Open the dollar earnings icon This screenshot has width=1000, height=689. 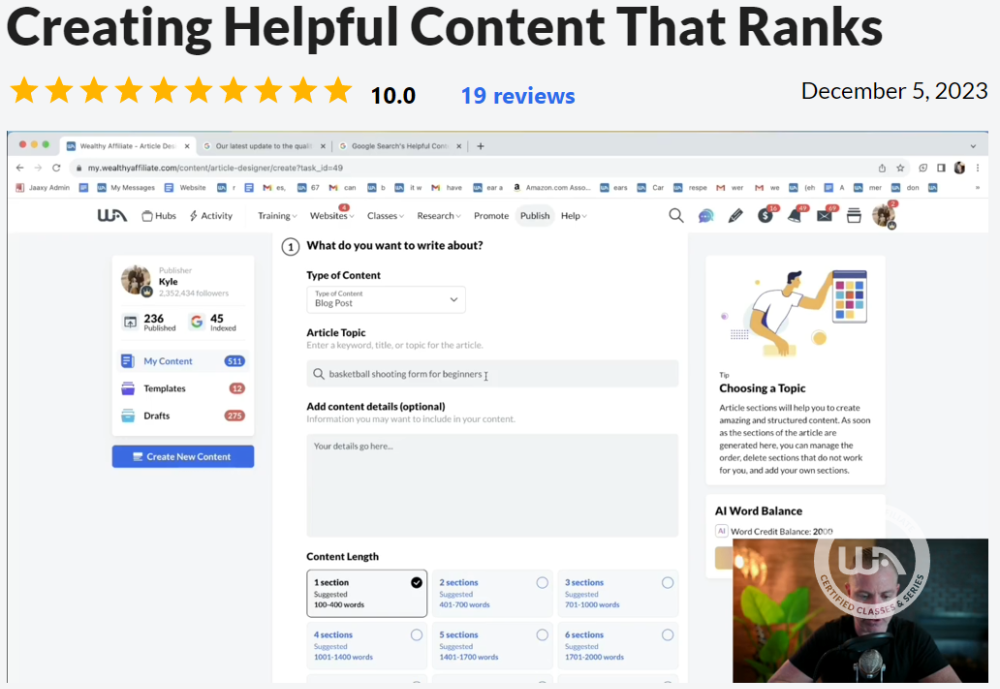coord(765,216)
